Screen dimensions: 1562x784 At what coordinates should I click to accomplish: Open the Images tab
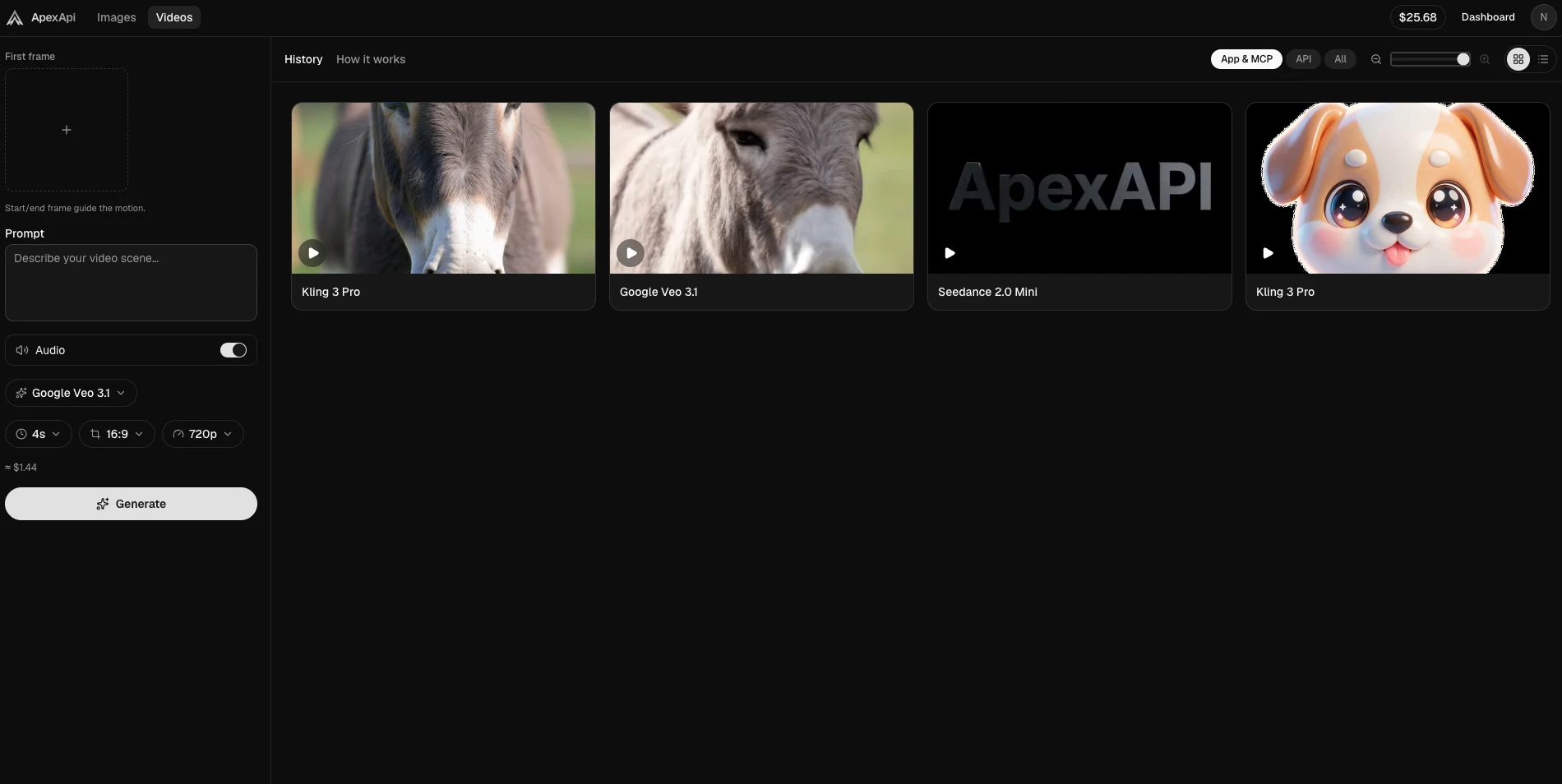tap(116, 17)
